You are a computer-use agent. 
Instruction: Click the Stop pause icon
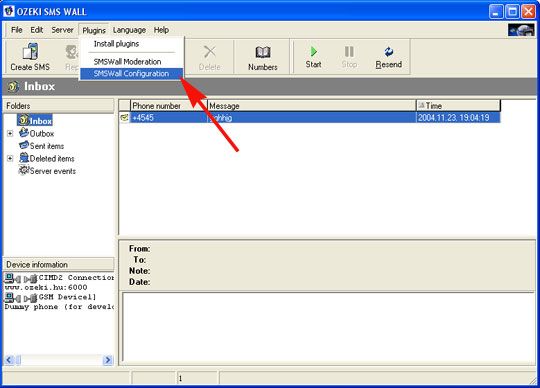click(349, 52)
